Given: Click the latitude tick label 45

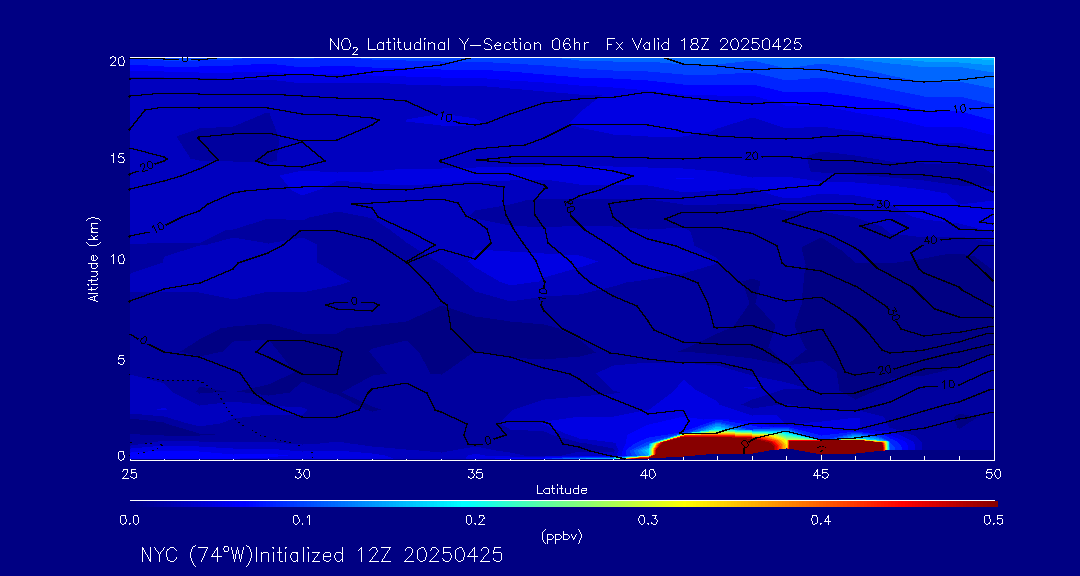Looking at the screenshot, I should [821, 473].
